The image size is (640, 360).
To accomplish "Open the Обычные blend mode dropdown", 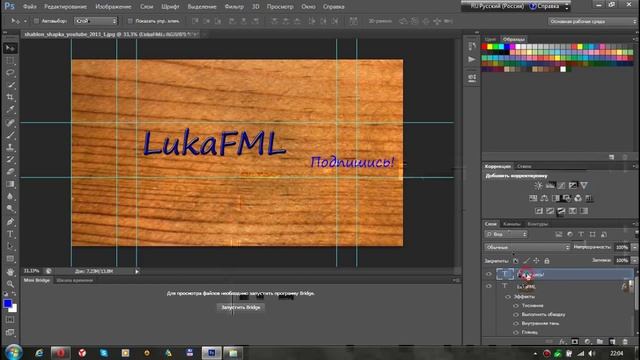I will tap(527, 247).
